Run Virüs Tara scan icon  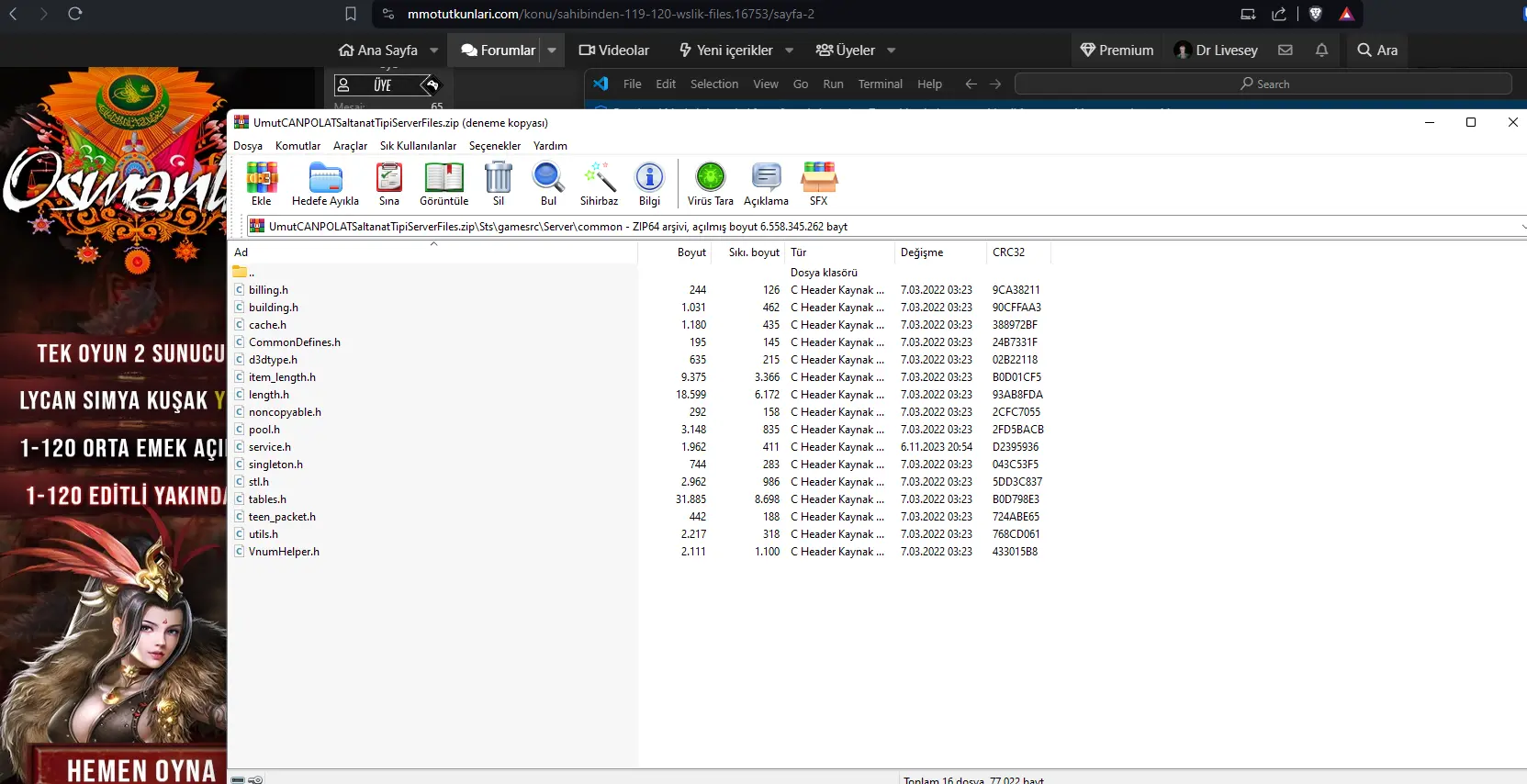710,178
